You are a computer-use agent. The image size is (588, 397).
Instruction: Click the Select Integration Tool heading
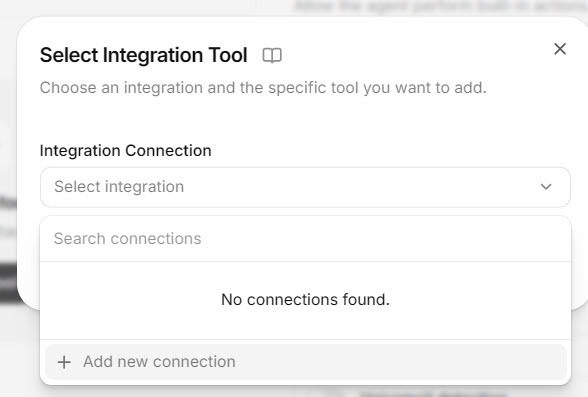click(144, 55)
